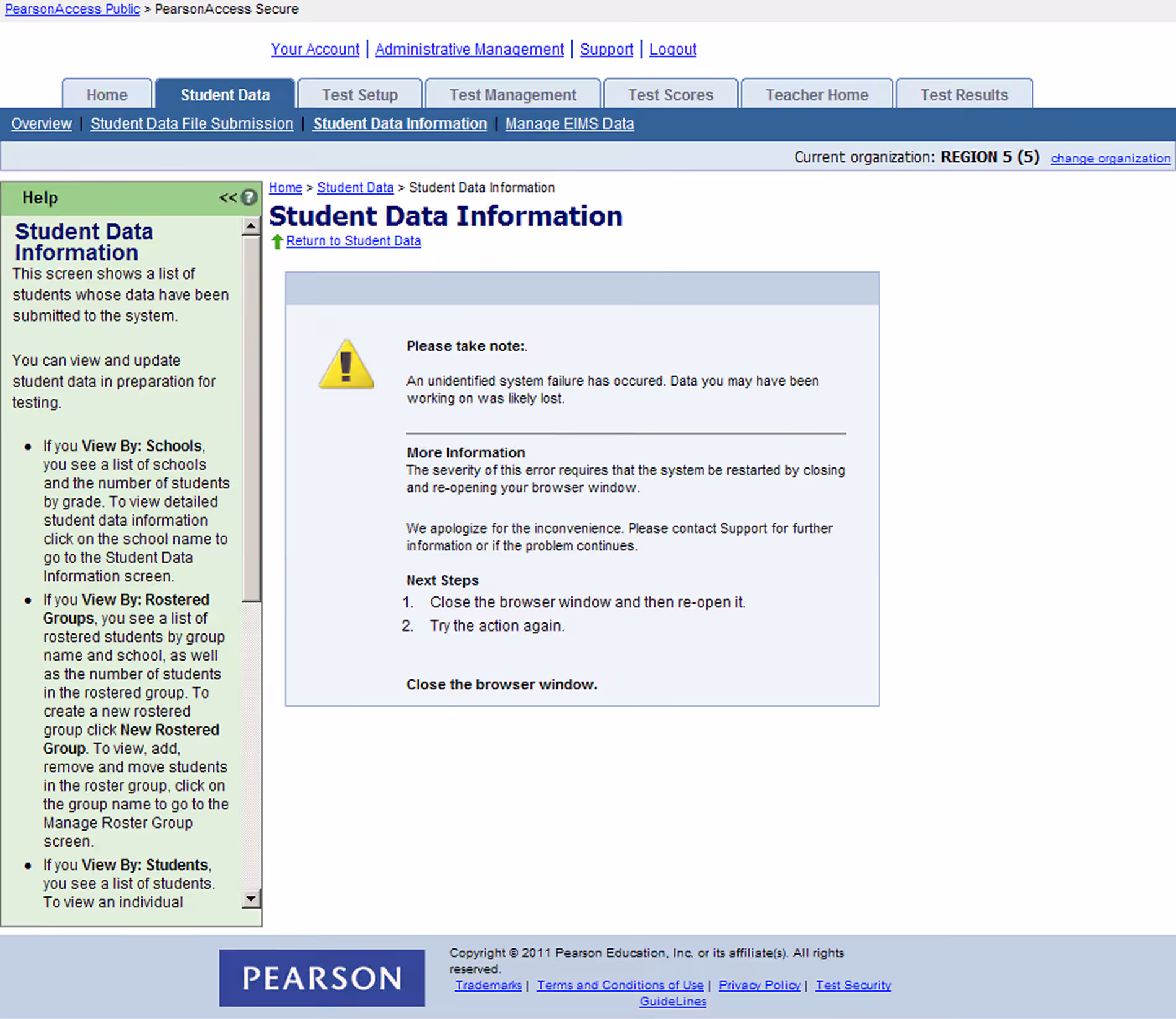1176x1019 pixels.
Task: Open the Teacher Home tab
Action: [x=817, y=94]
